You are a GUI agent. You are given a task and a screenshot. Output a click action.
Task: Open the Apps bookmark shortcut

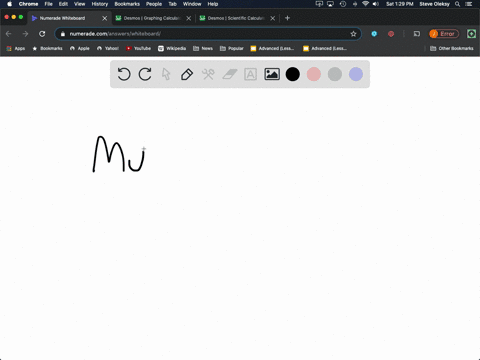point(16,48)
